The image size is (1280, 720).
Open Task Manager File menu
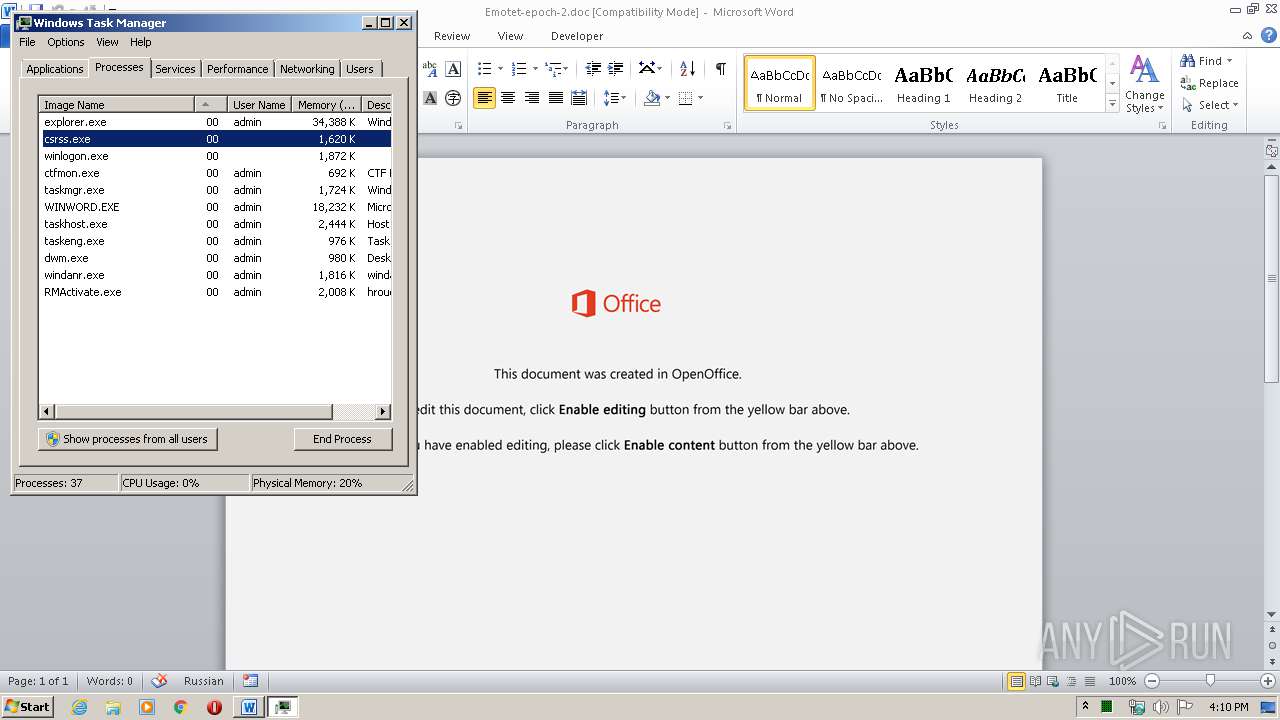coord(27,42)
